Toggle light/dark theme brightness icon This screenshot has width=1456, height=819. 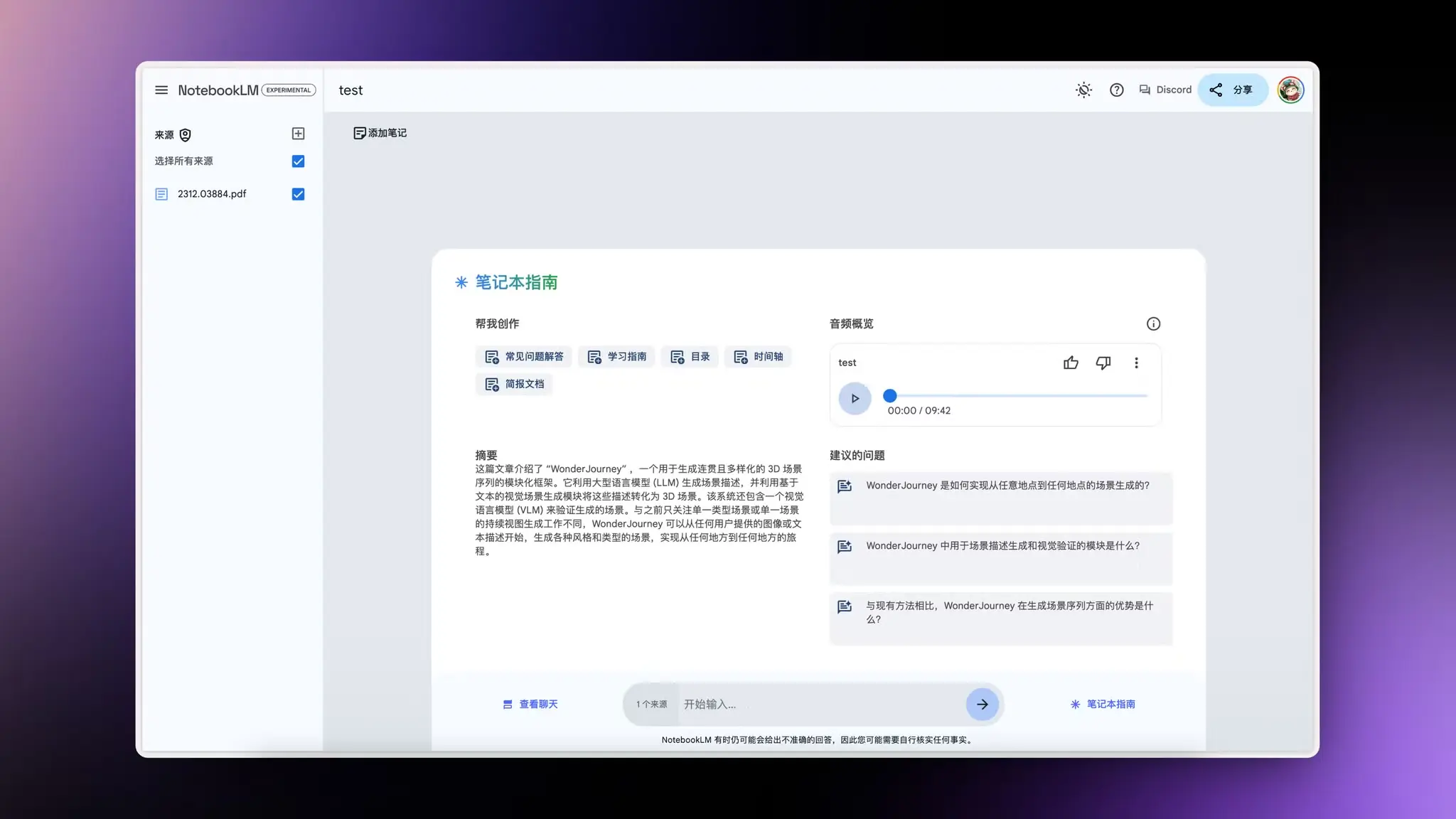pos(1083,90)
